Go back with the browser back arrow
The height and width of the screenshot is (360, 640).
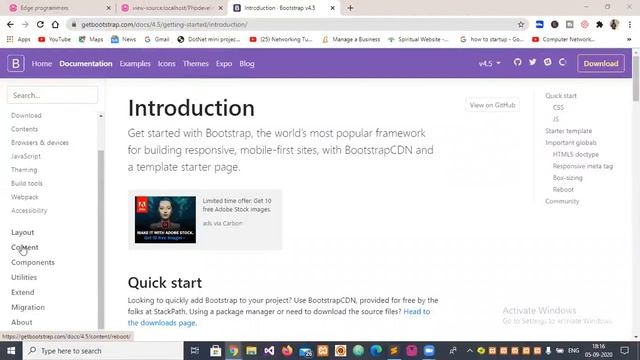tap(10, 24)
